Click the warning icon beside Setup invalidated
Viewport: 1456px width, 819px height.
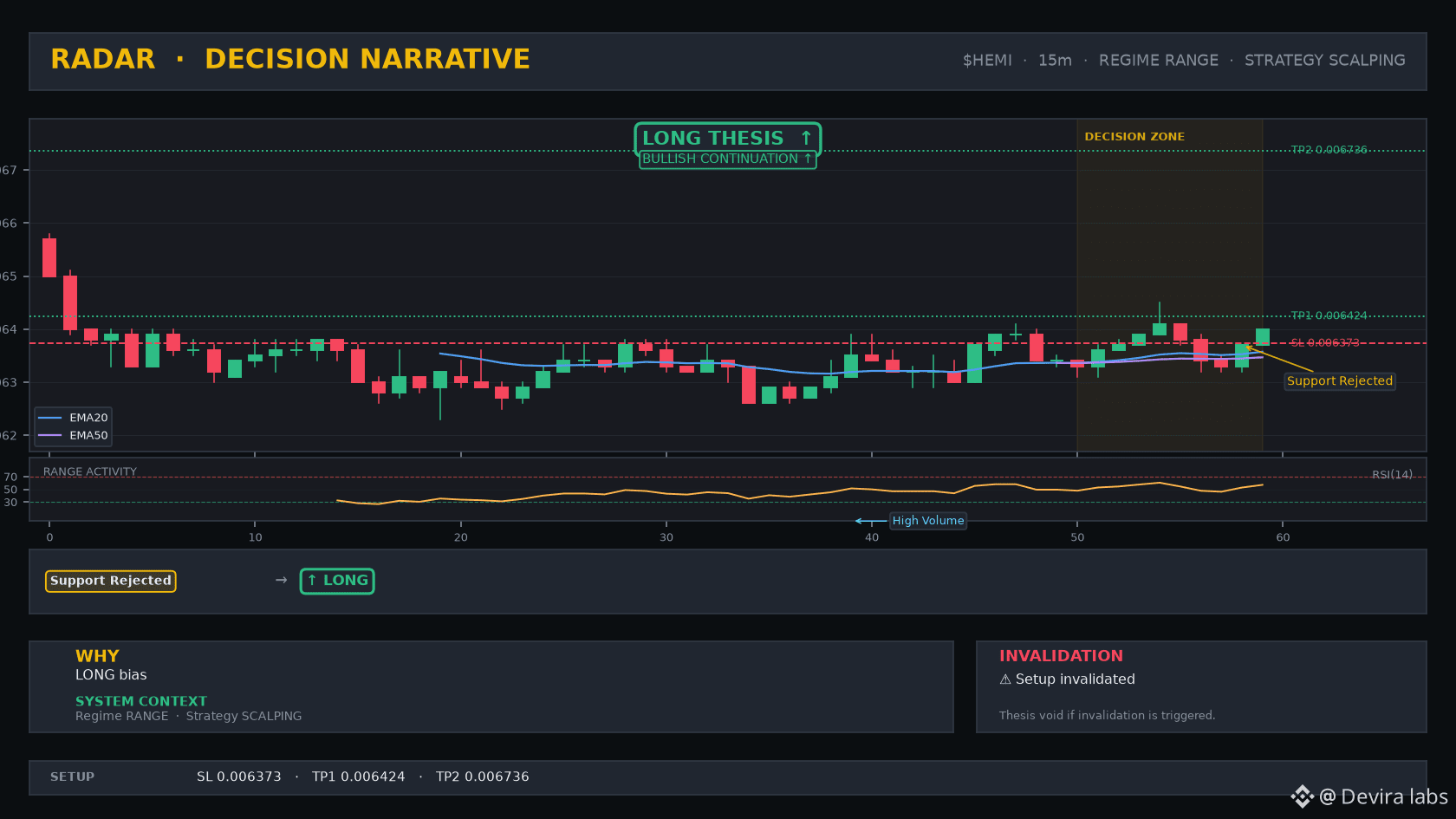click(x=1005, y=679)
